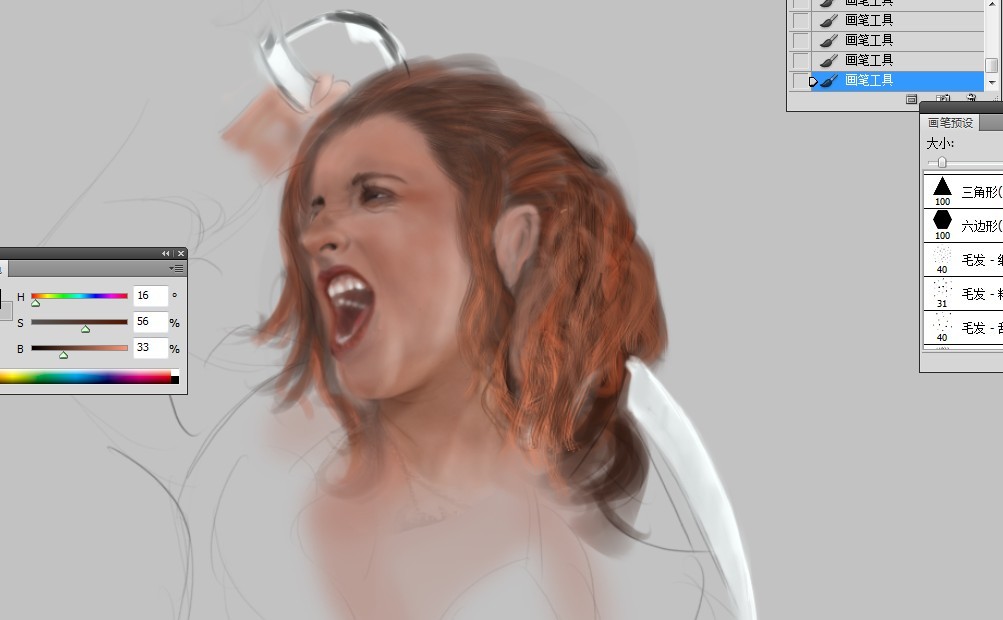Click the saturation (S) slider handle
Image resolution: width=1003 pixels, height=620 pixels.
[x=86, y=329]
